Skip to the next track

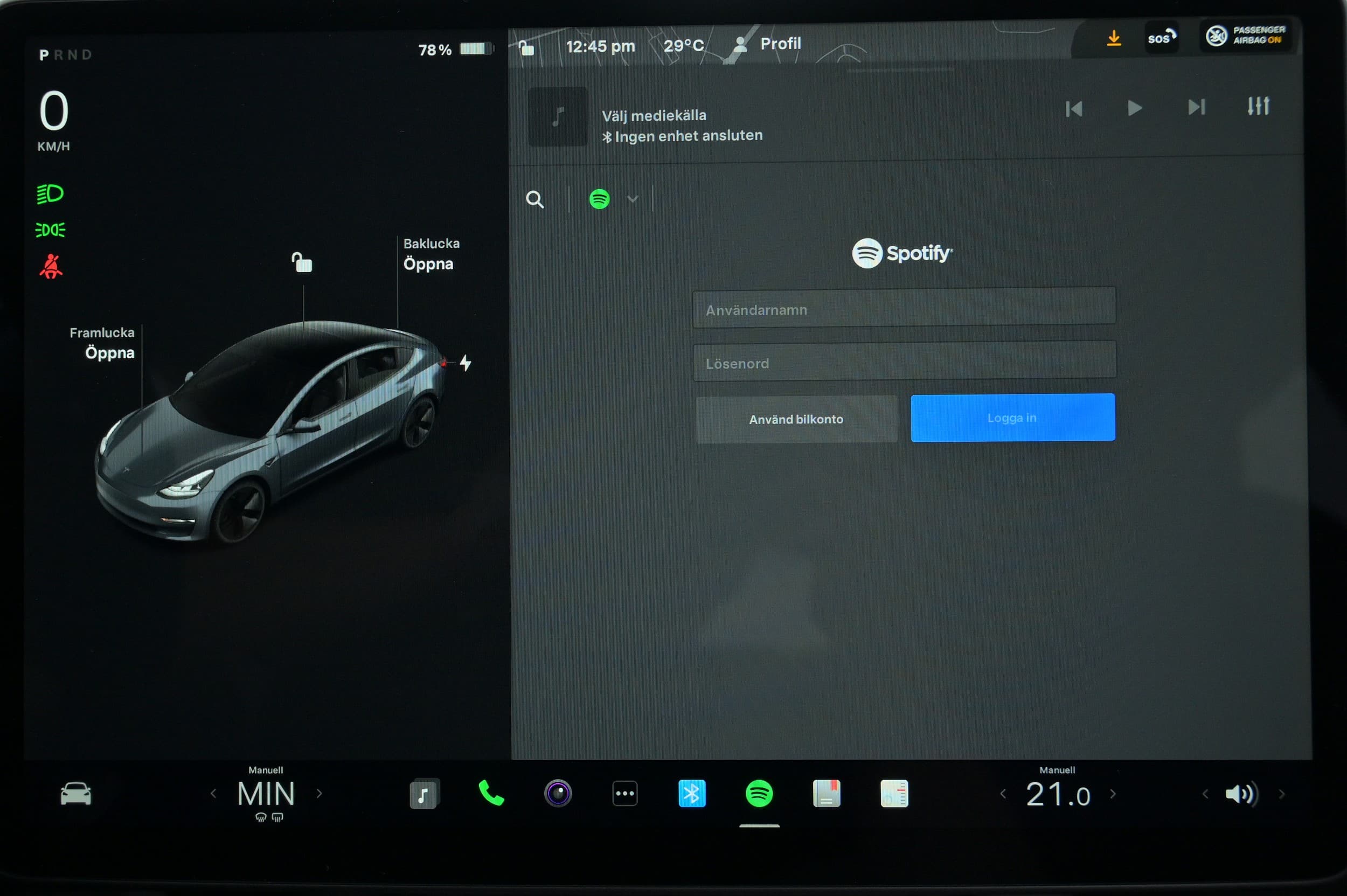(x=1196, y=107)
